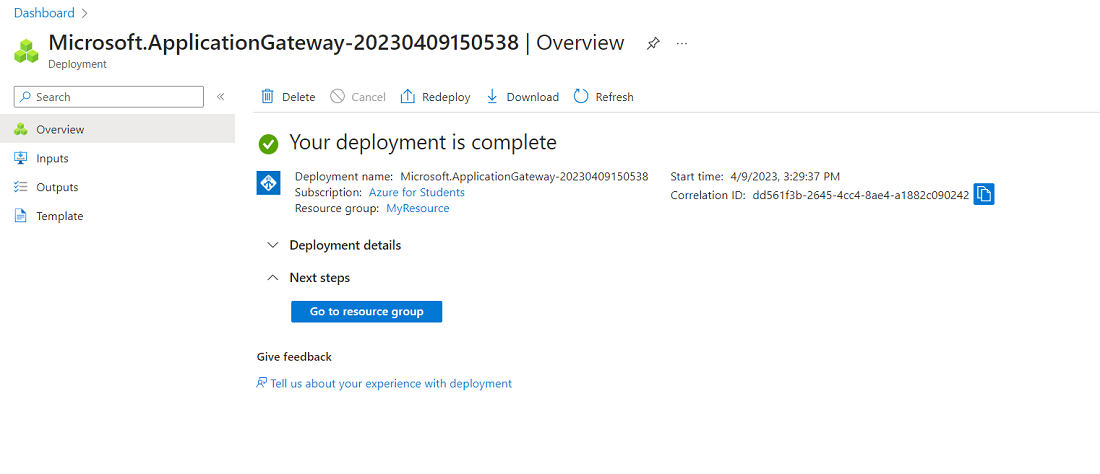
Task: Expand the Deployment details section
Action: pyautogui.click(x=272, y=245)
